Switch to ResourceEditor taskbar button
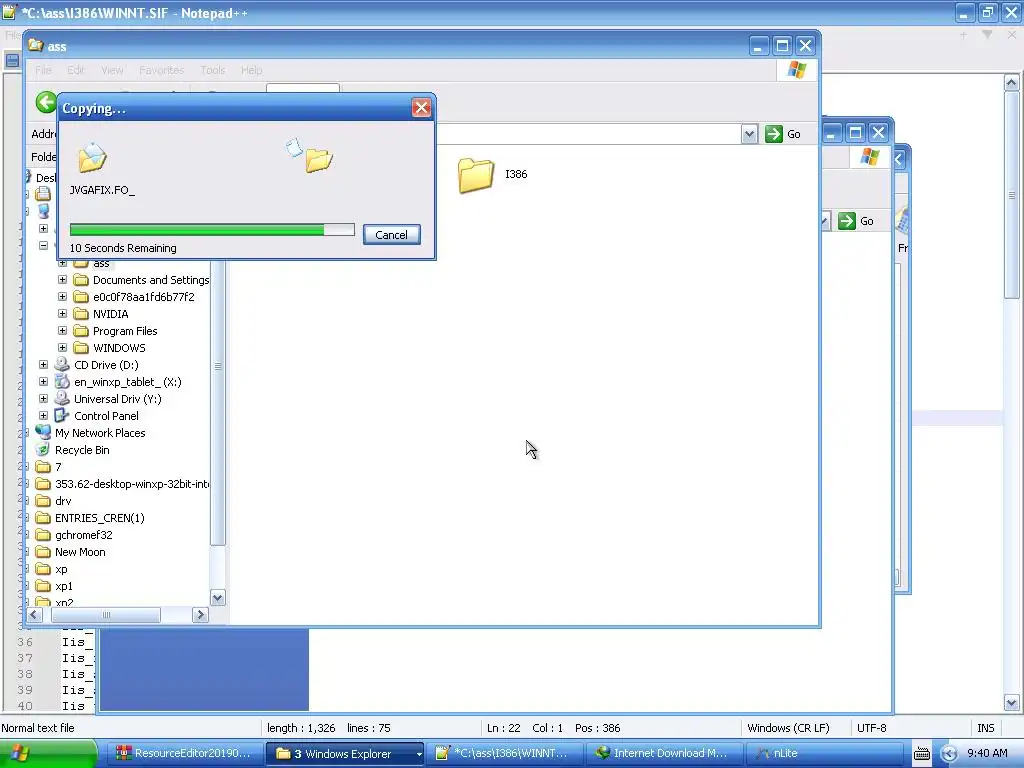Viewport: 1024px width, 768px height. [x=184, y=753]
